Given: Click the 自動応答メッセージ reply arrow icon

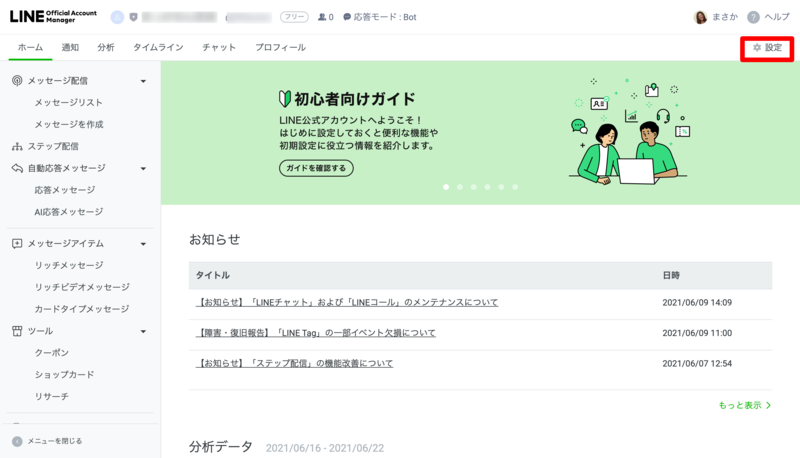Looking at the screenshot, I should (x=17, y=168).
